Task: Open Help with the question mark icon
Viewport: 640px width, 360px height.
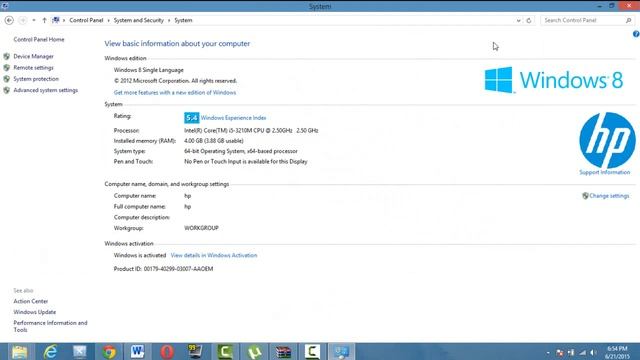Action: 636,34
